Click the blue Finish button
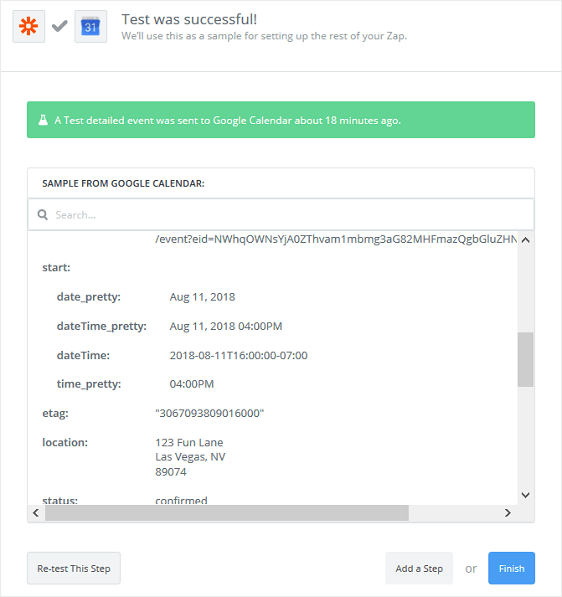This screenshot has width=562, height=597. [x=511, y=568]
